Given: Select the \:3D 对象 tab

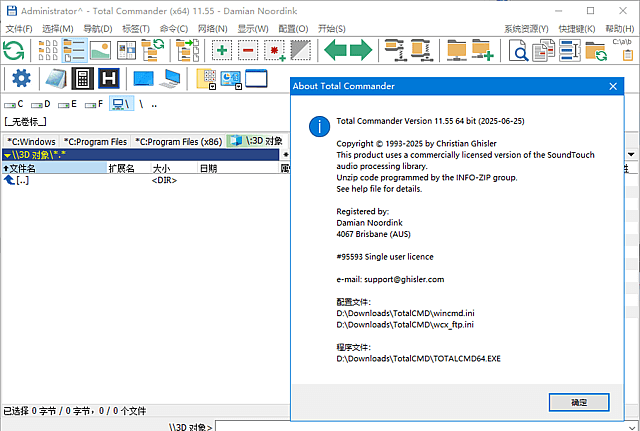Looking at the screenshot, I should 257,141.
